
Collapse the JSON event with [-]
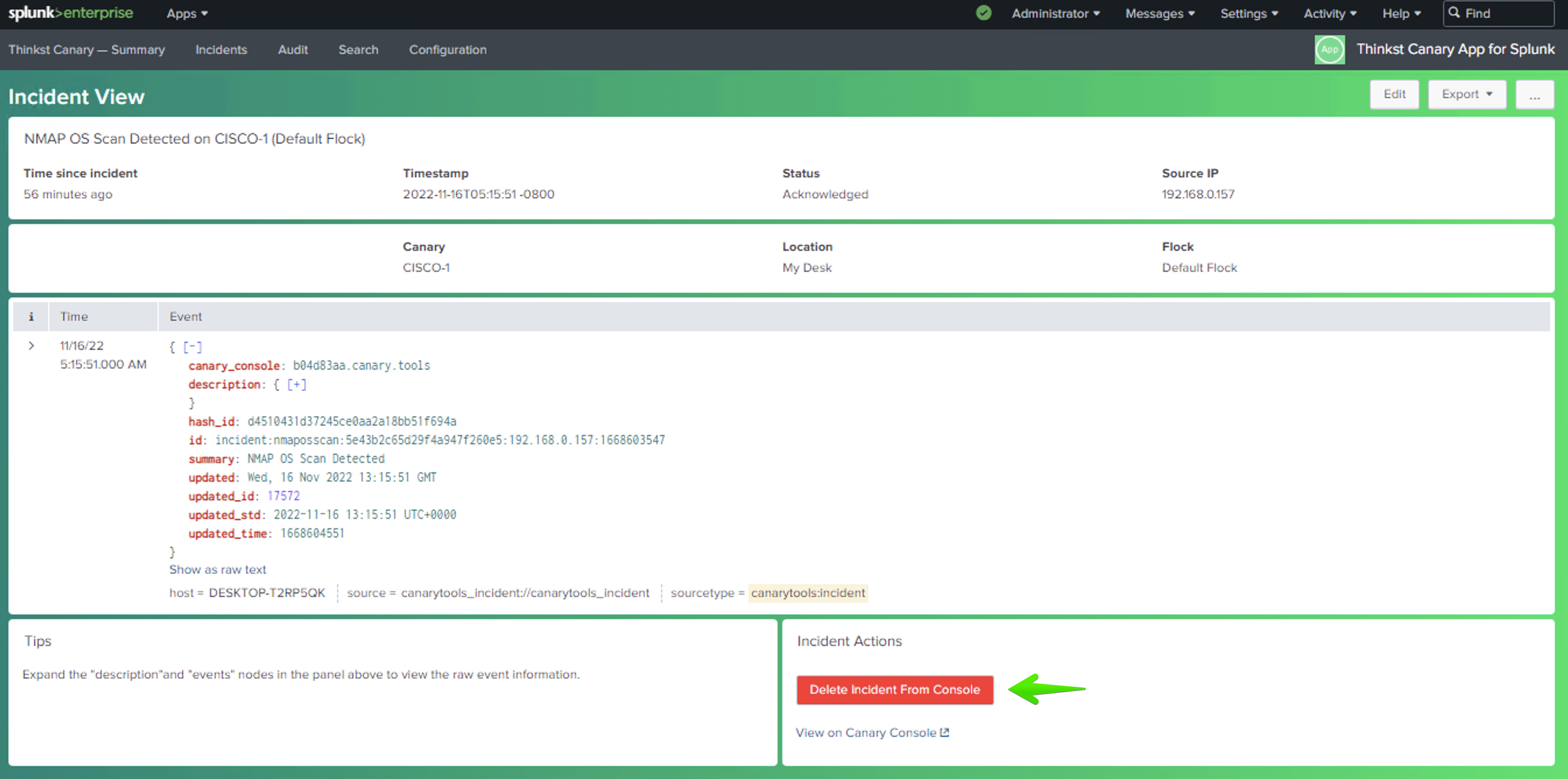(x=192, y=347)
